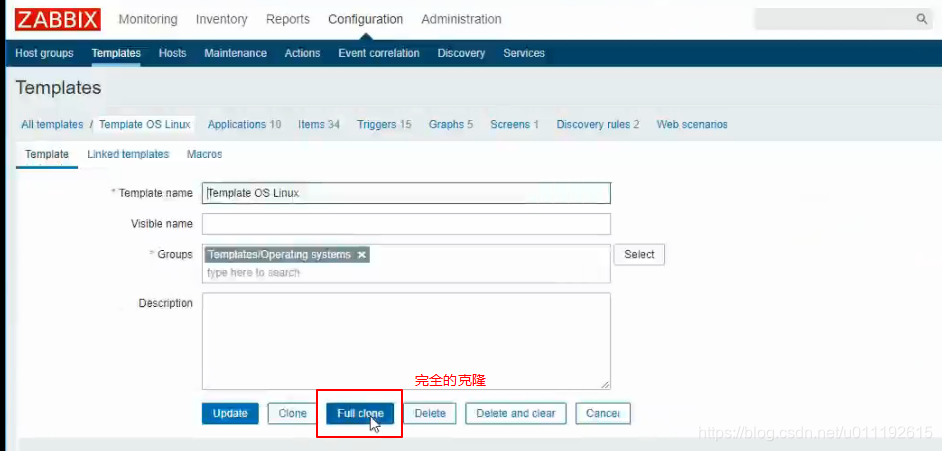
Task: Focus the Template name field
Action: [x=406, y=193]
